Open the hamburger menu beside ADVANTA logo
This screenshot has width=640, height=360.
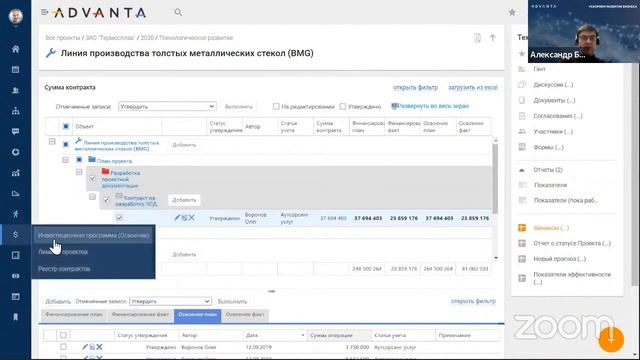click(44, 13)
